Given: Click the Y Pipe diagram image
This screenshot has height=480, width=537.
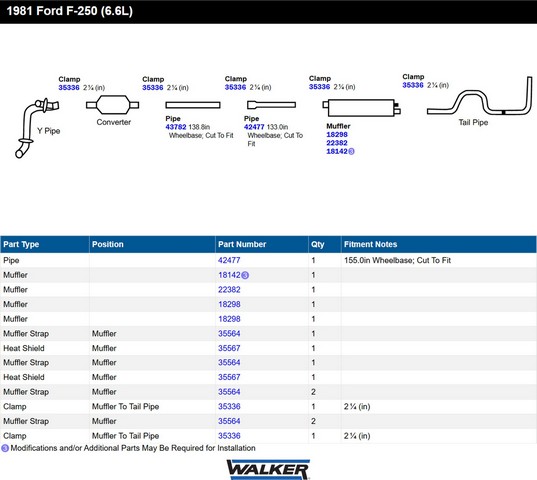Looking at the screenshot, I should (x=36, y=128).
